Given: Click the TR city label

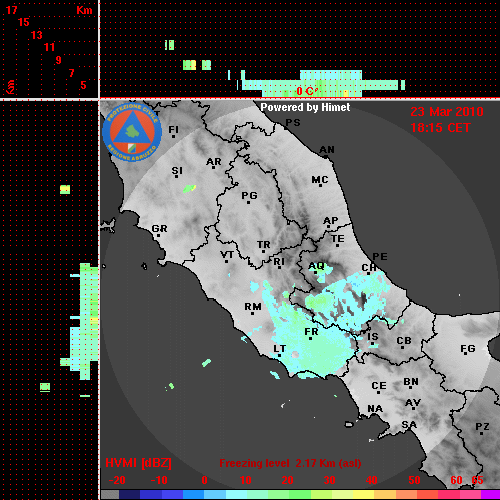Looking at the screenshot, I should click(x=263, y=245).
